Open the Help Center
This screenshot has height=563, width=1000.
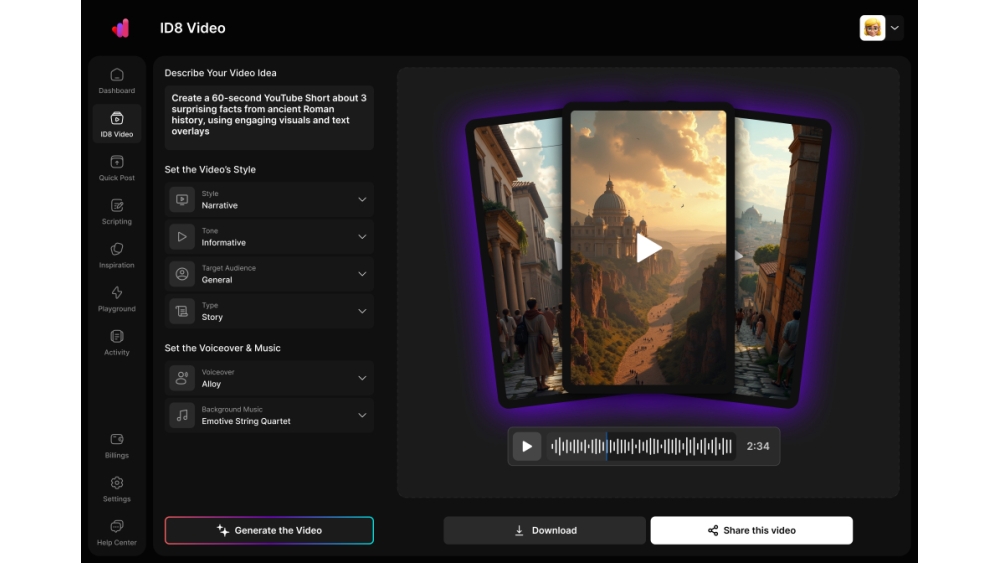pyautogui.click(x=117, y=532)
